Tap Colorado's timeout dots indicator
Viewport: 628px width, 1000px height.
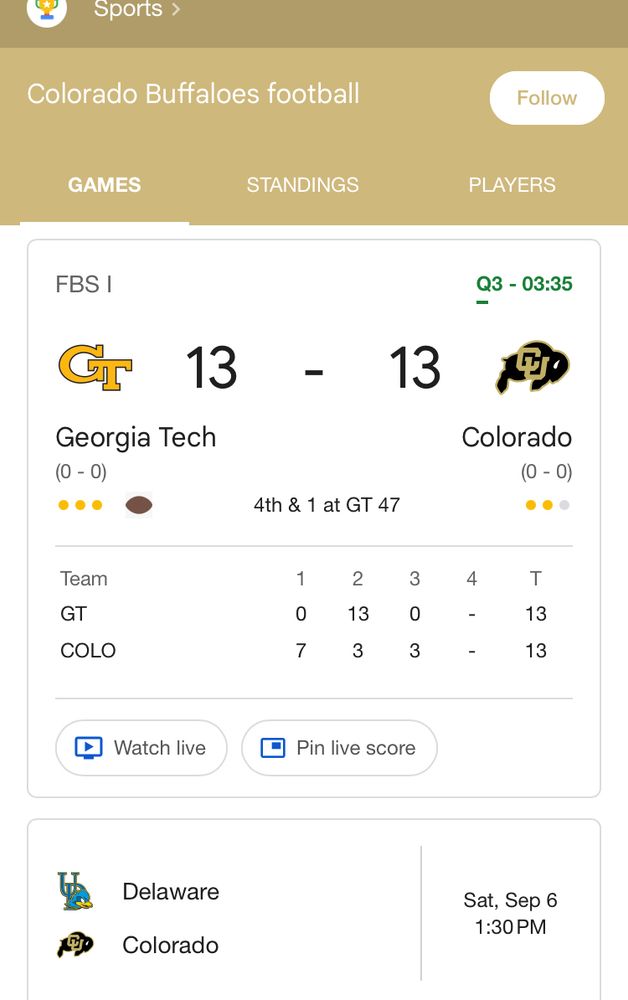point(547,505)
